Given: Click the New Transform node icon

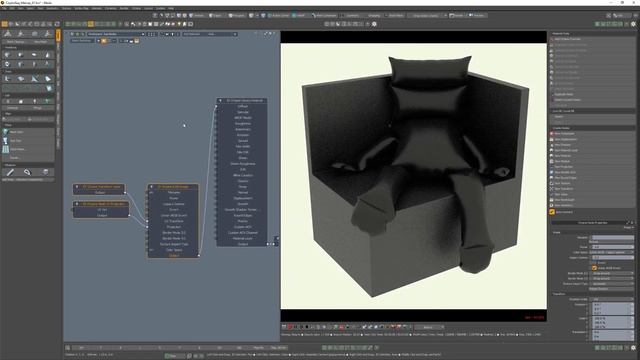Looking at the screenshot, I should click(x=552, y=189).
